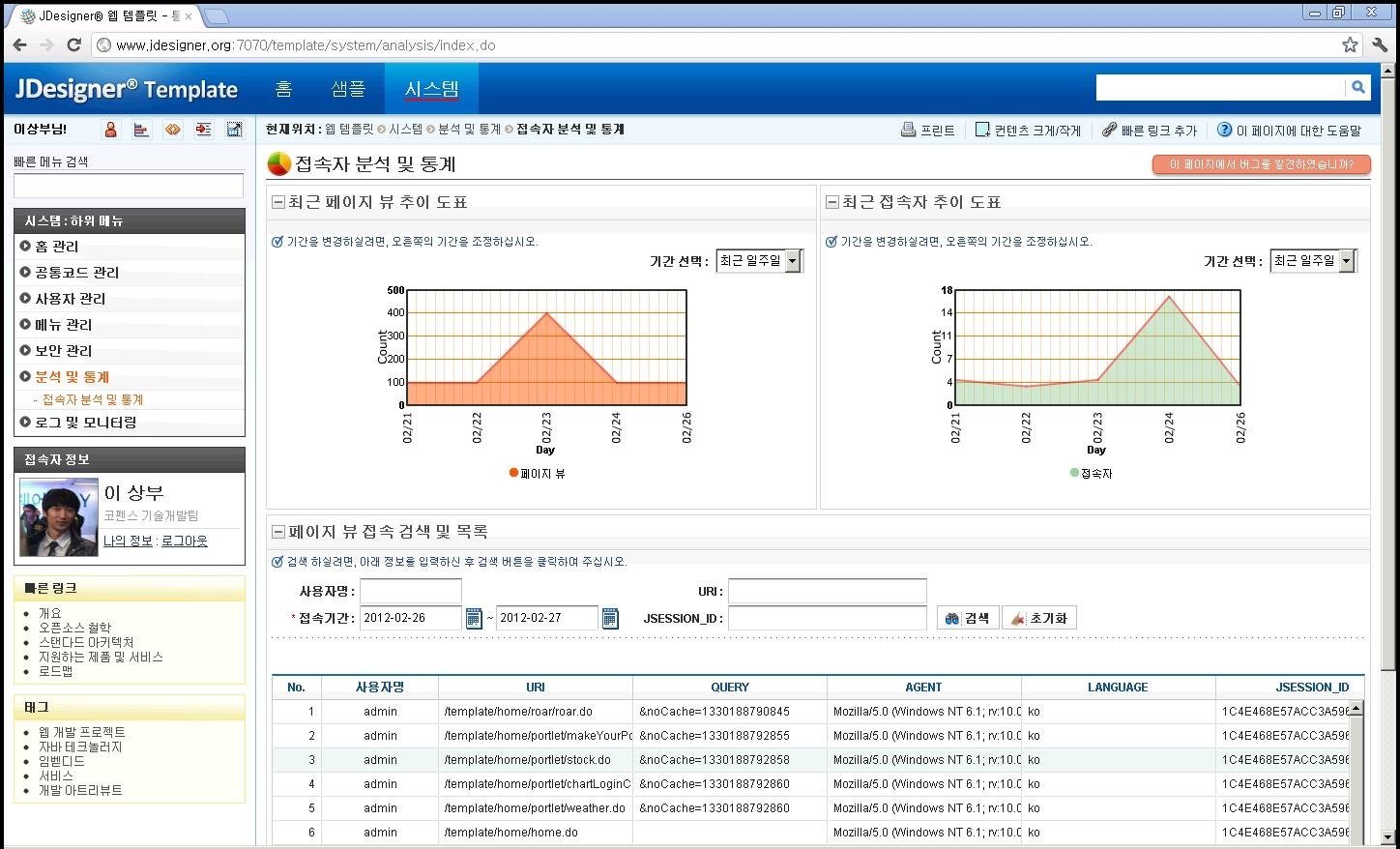Click the circle bullet icon beside 사용자 관리
The width and height of the screenshot is (1400, 849).
coord(25,299)
